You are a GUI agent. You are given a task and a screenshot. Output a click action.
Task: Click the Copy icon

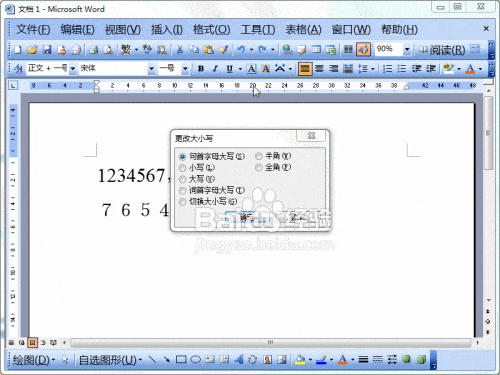194,50
